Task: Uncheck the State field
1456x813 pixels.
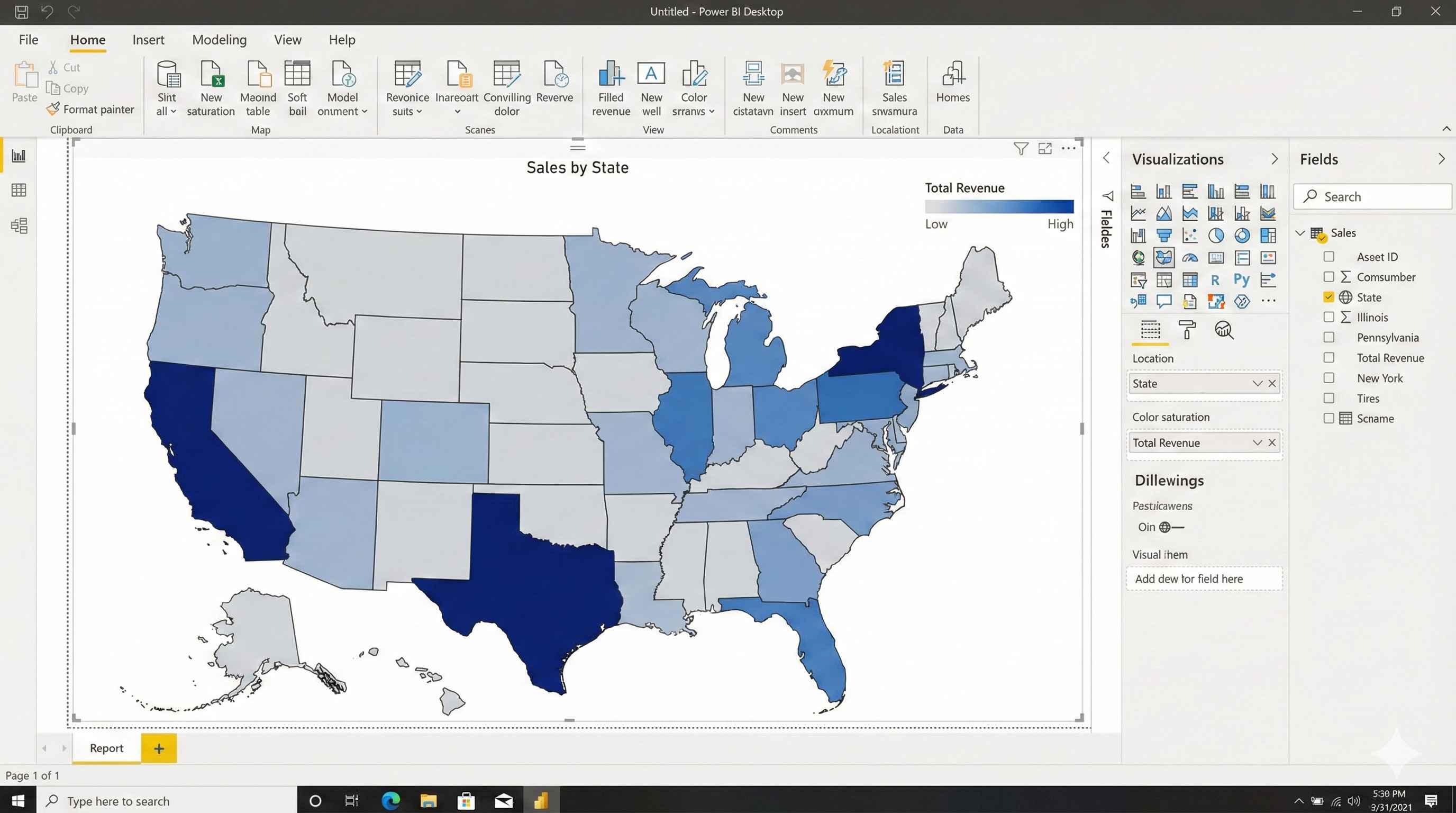Action: coord(1329,297)
